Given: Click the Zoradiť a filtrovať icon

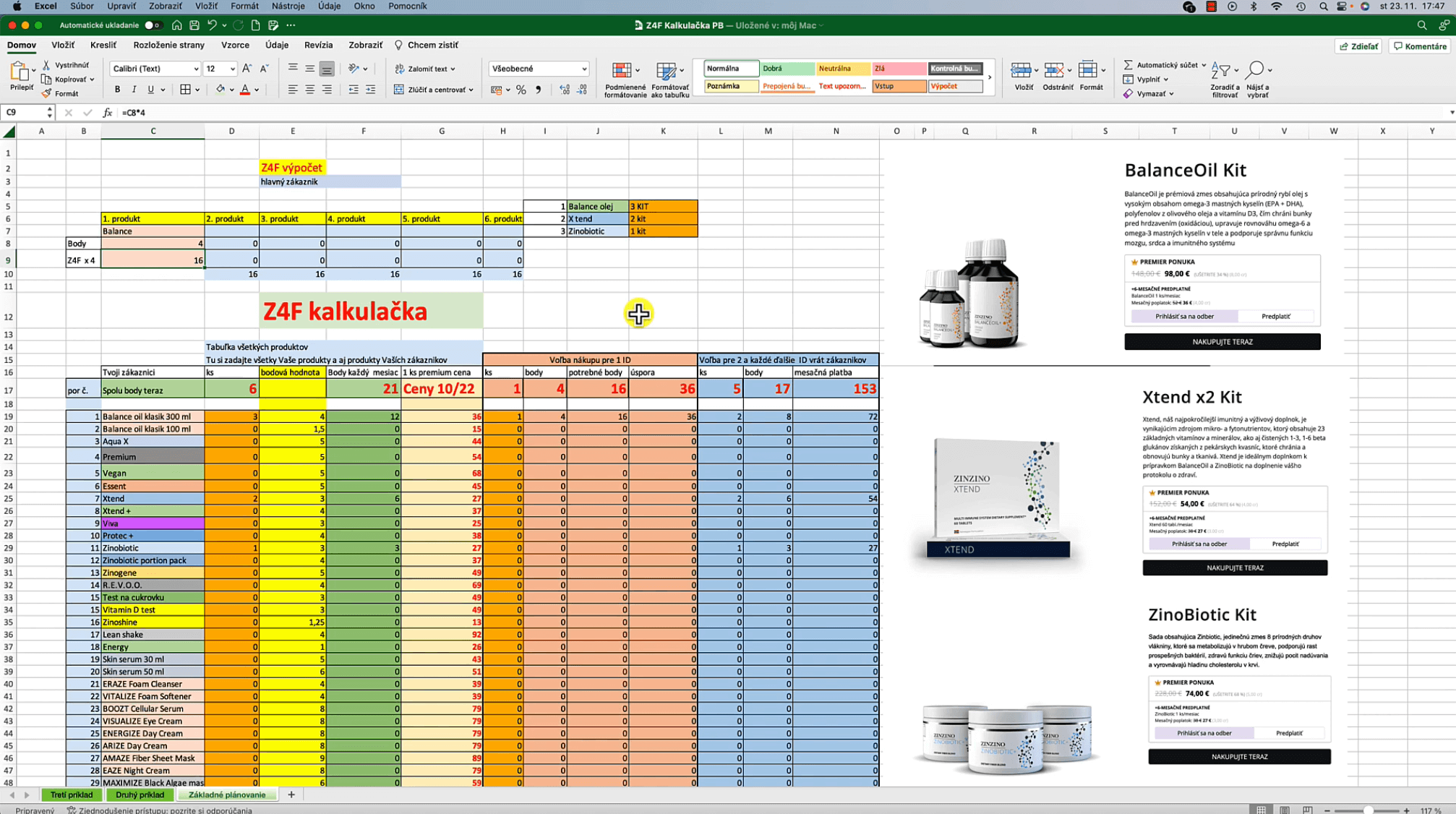Looking at the screenshot, I should [x=1220, y=71].
